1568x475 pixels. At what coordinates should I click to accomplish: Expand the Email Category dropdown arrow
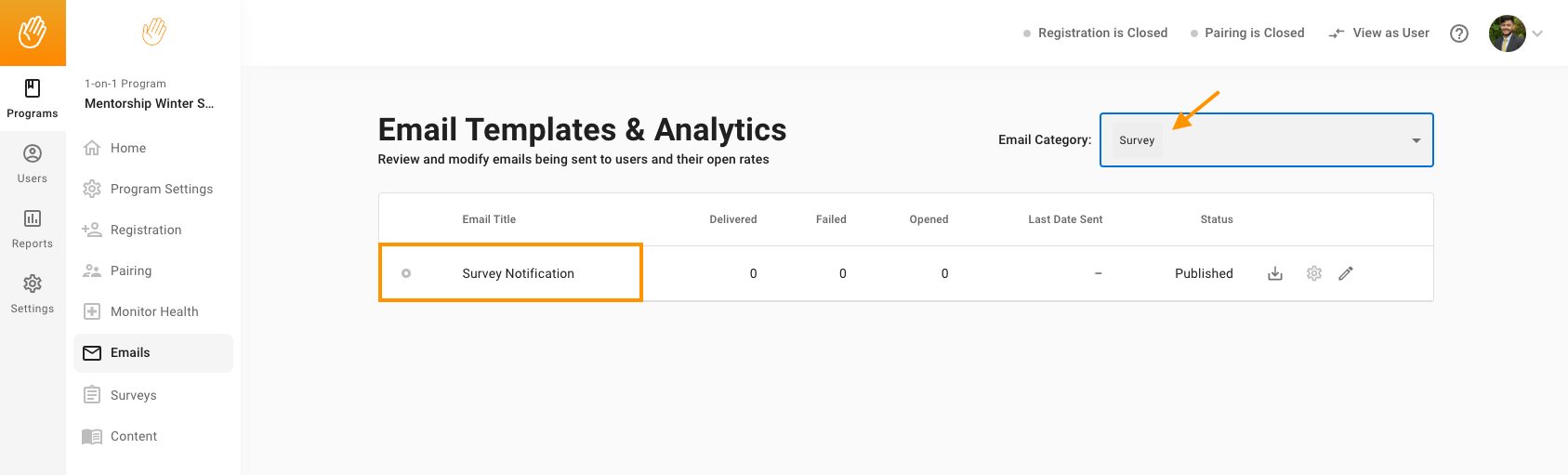pyautogui.click(x=1416, y=140)
